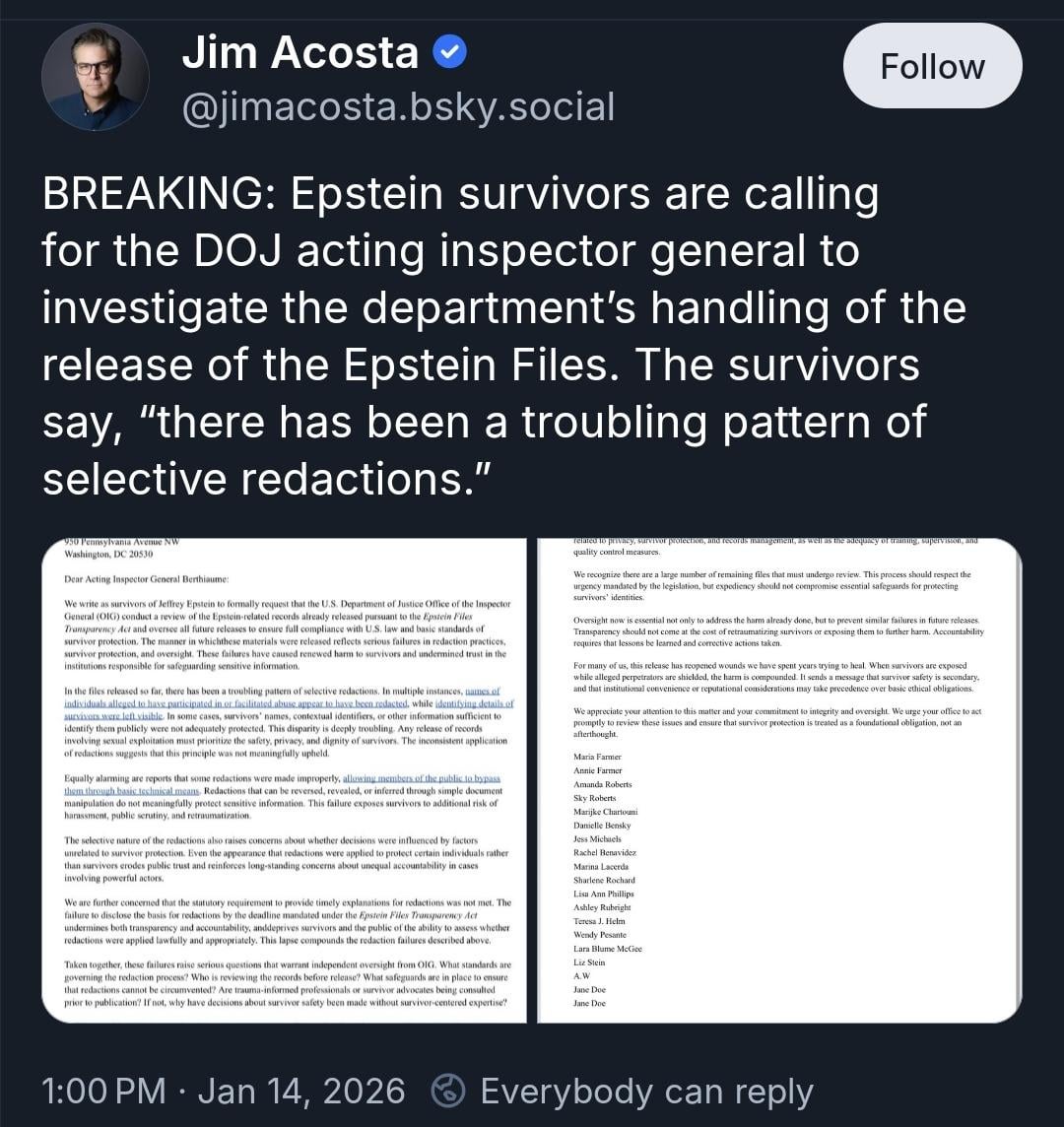This screenshot has width=1064, height=1127.
Task: Click the Everybody can reply label
Action: [x=646, y=1091]
